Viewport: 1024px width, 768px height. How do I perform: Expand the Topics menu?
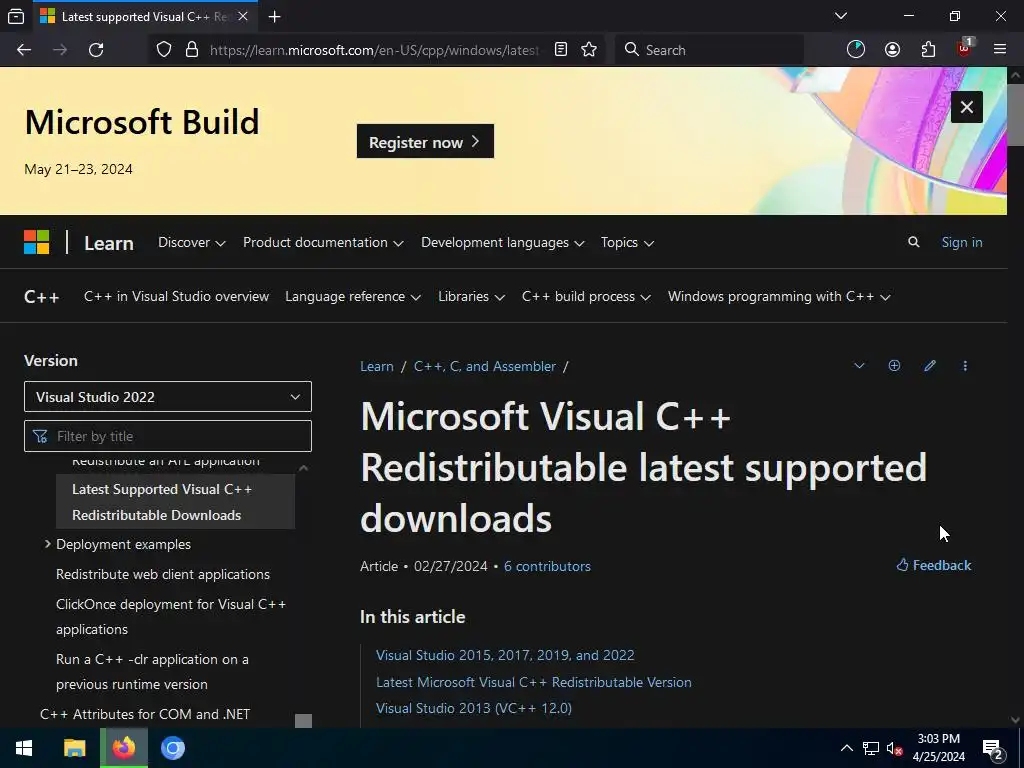(627, 242)
